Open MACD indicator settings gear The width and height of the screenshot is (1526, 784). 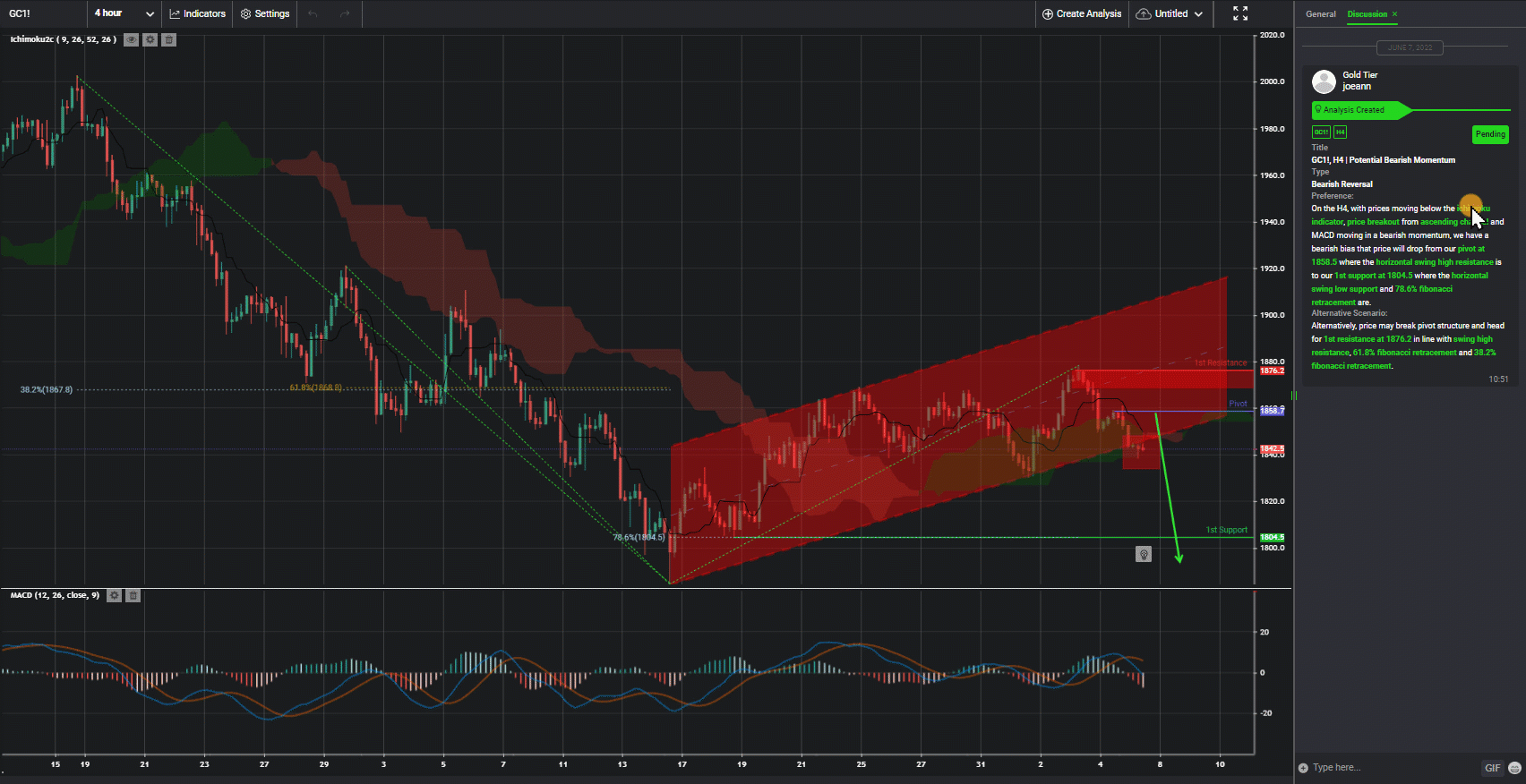pyautogui.click(x=115, y=595)
